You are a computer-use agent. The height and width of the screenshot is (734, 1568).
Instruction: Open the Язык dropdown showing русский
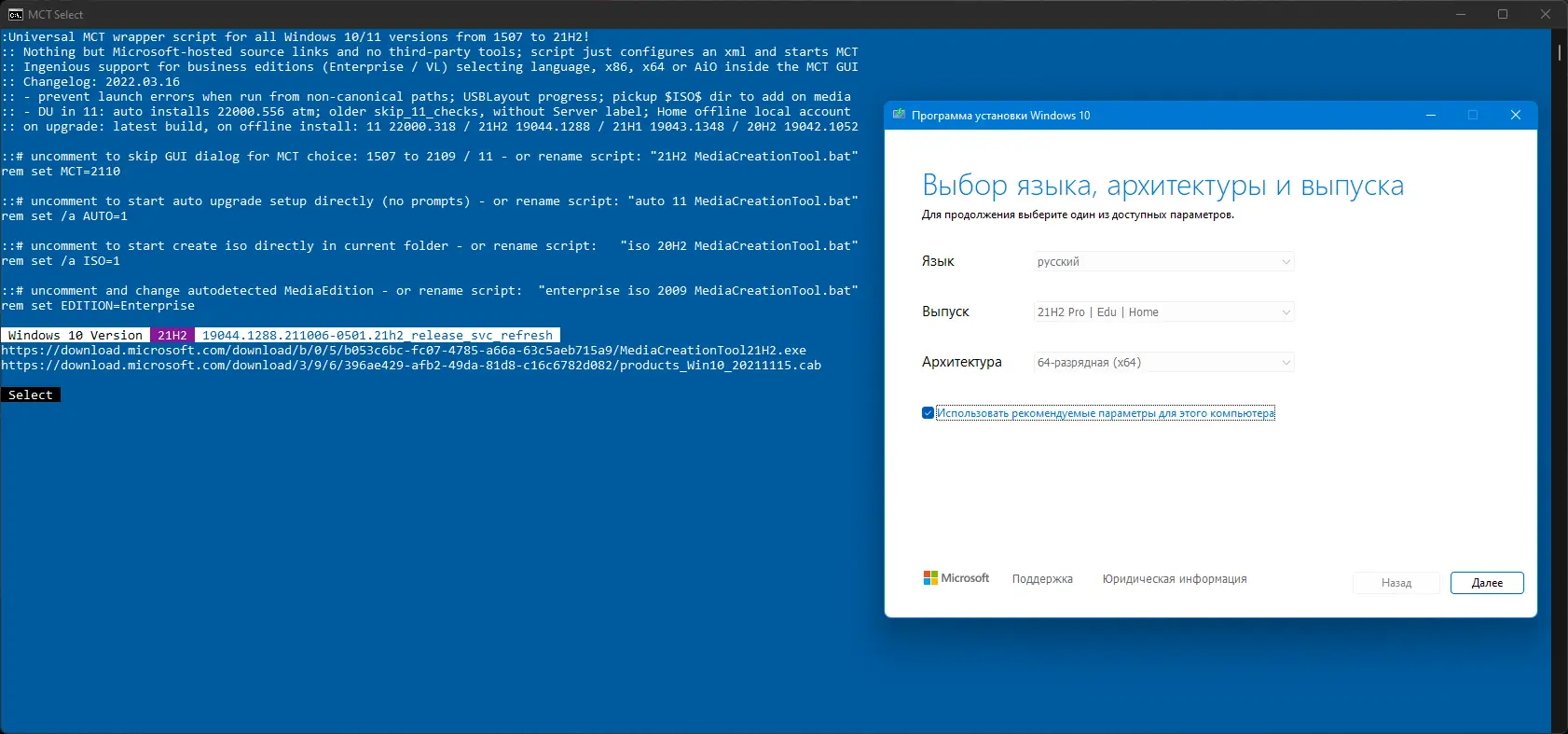[1164, 262]
